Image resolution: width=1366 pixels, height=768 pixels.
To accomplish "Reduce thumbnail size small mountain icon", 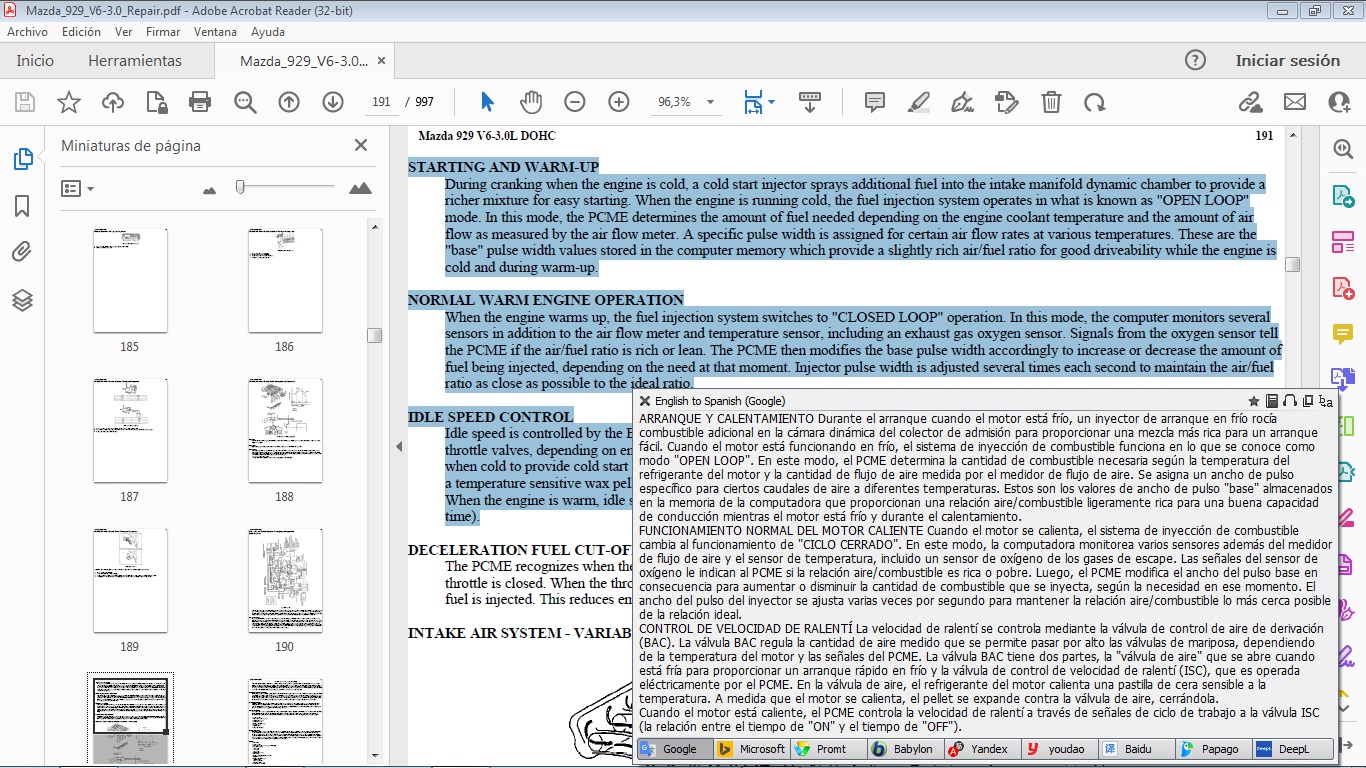I will pos(209,189).
